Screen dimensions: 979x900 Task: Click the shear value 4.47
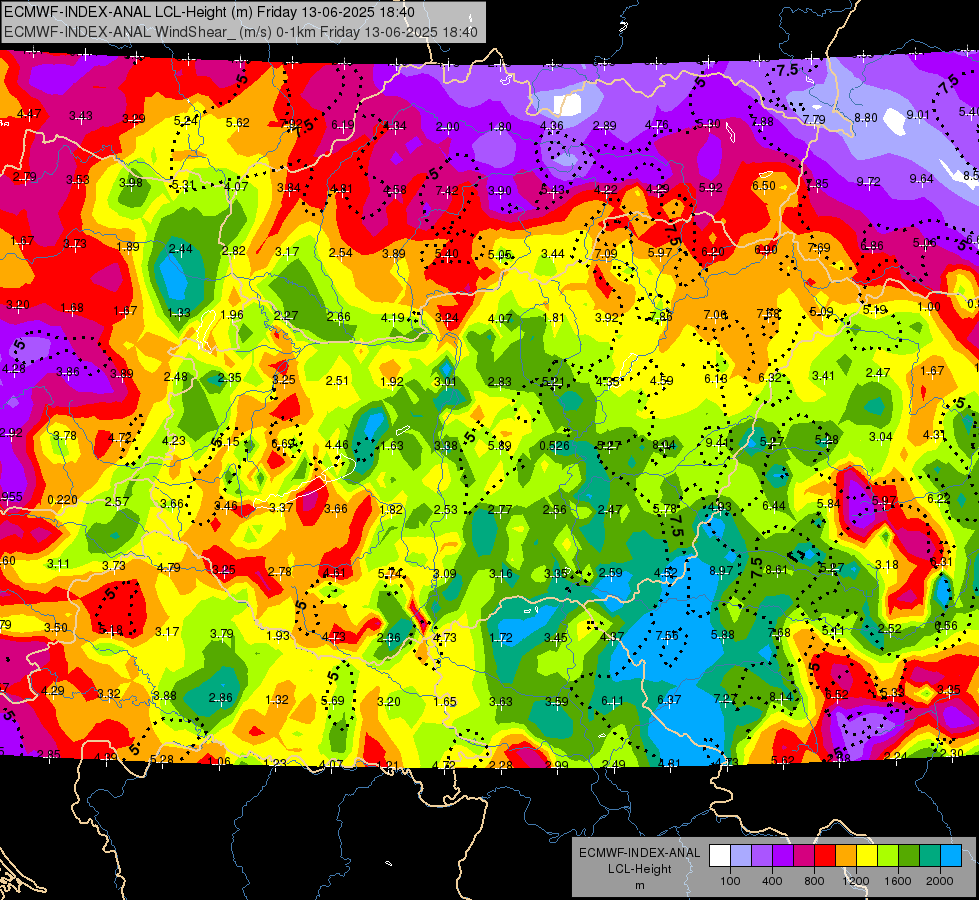pyautogui.click(x=29, y=114)
